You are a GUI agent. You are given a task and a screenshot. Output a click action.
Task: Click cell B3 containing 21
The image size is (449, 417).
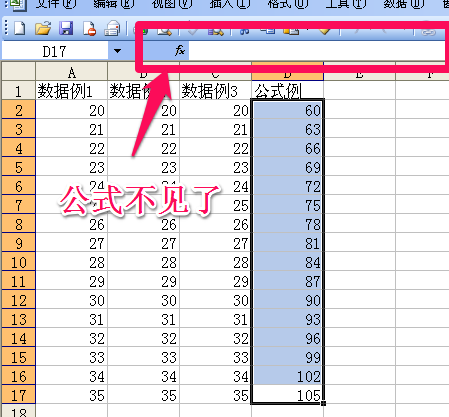(143, 129)
